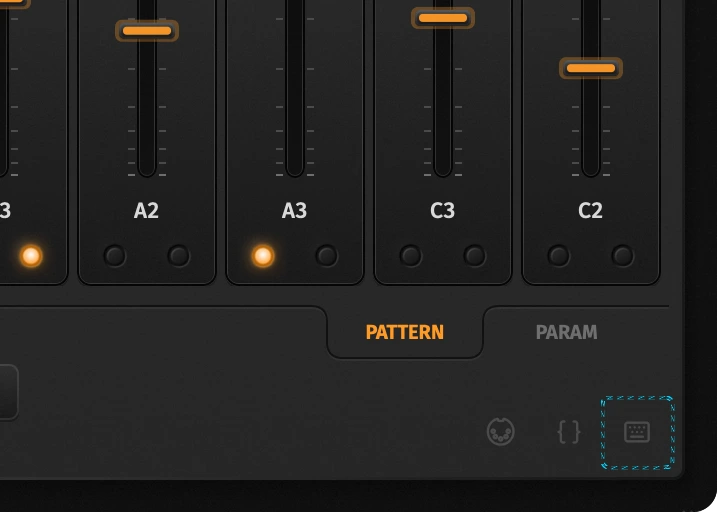This screenshot has width=717, height=512.
Task: Click the A2 channel fader handle
Action: [x=147, y=31]
